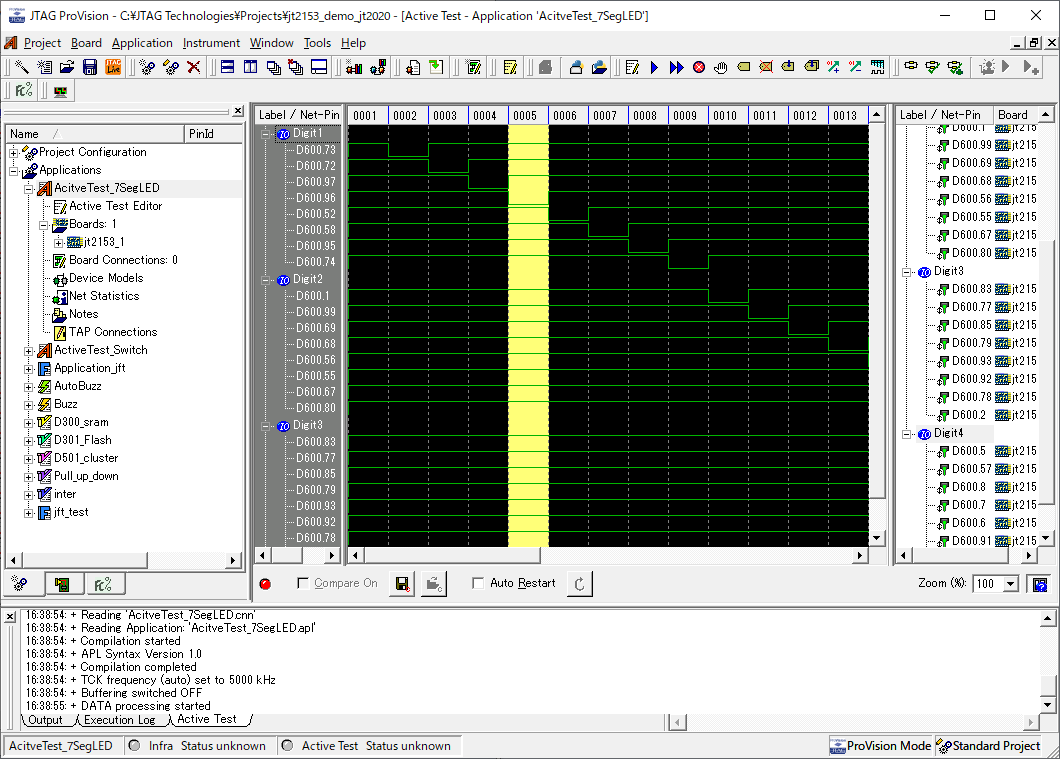Click the add-signal green arrow plus icon

tap(833, 67)
